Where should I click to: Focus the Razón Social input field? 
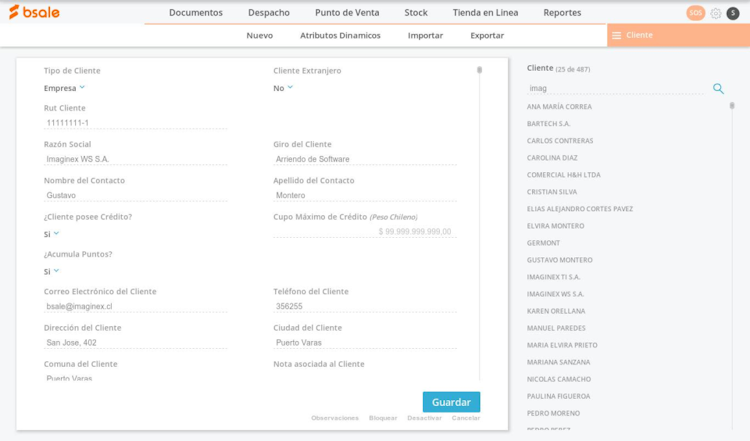coord(135,159)
